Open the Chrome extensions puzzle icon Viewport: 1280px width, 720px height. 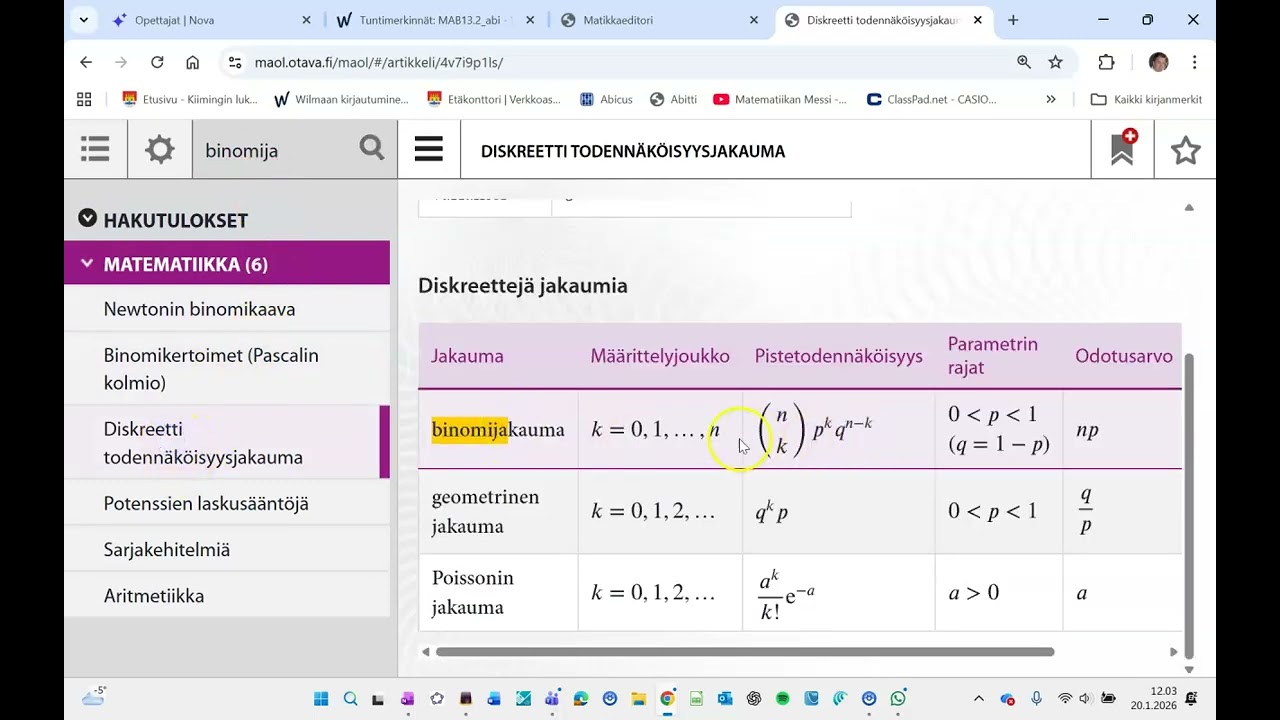(x=1106, y=62)
